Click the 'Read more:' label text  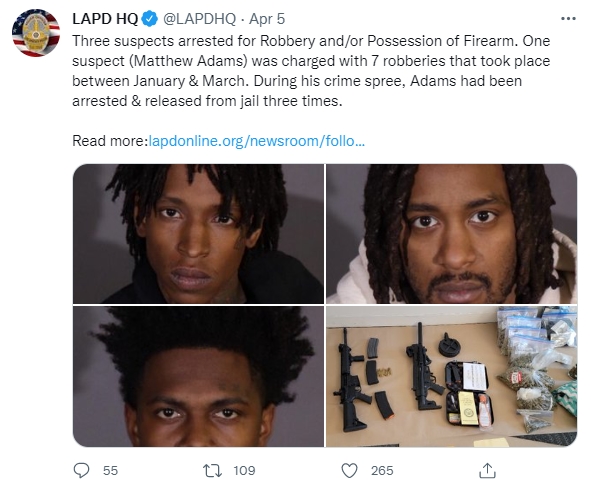click(110, 141)
